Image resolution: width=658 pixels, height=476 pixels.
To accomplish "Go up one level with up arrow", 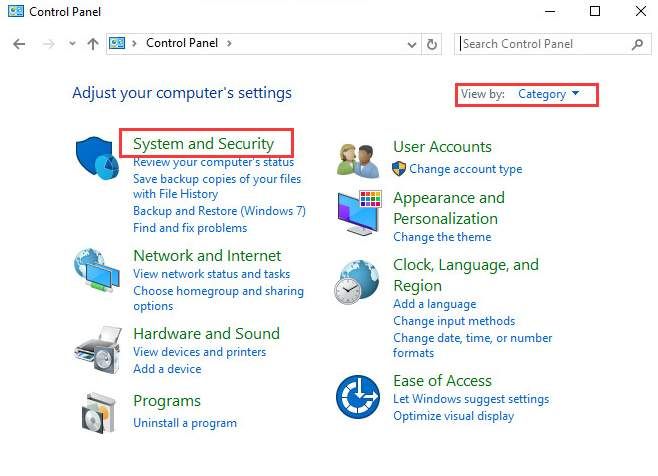I will [x=93, y=44].
